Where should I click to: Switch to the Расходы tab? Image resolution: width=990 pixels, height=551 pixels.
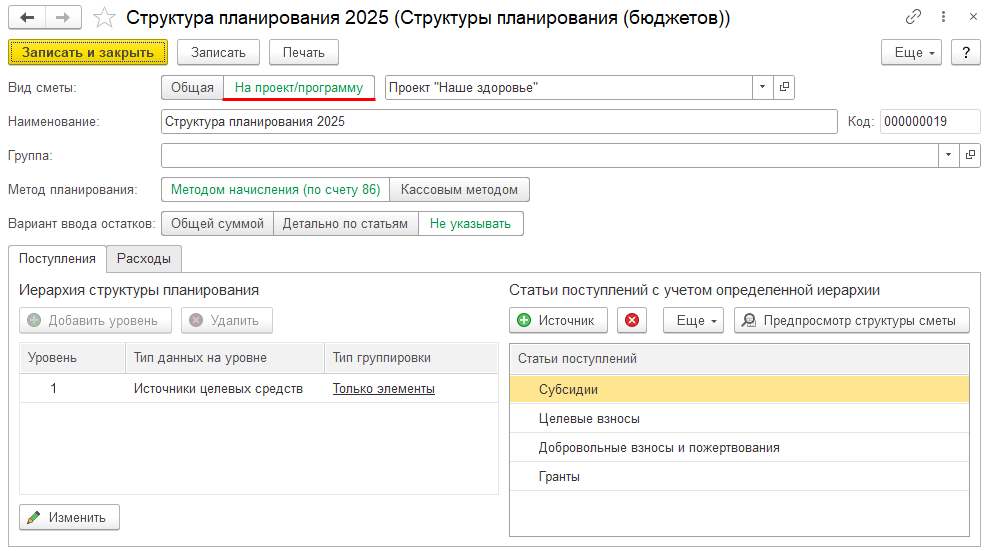click(144, 259)
